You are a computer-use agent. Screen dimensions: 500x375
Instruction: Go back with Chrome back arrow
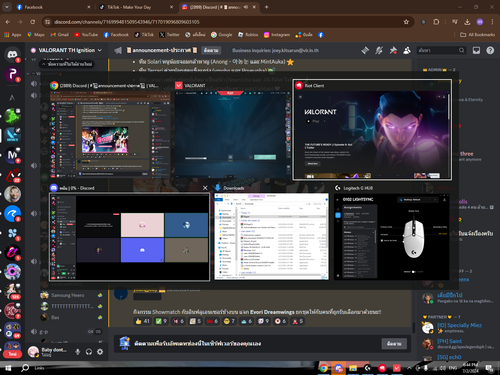pos(8,22)
